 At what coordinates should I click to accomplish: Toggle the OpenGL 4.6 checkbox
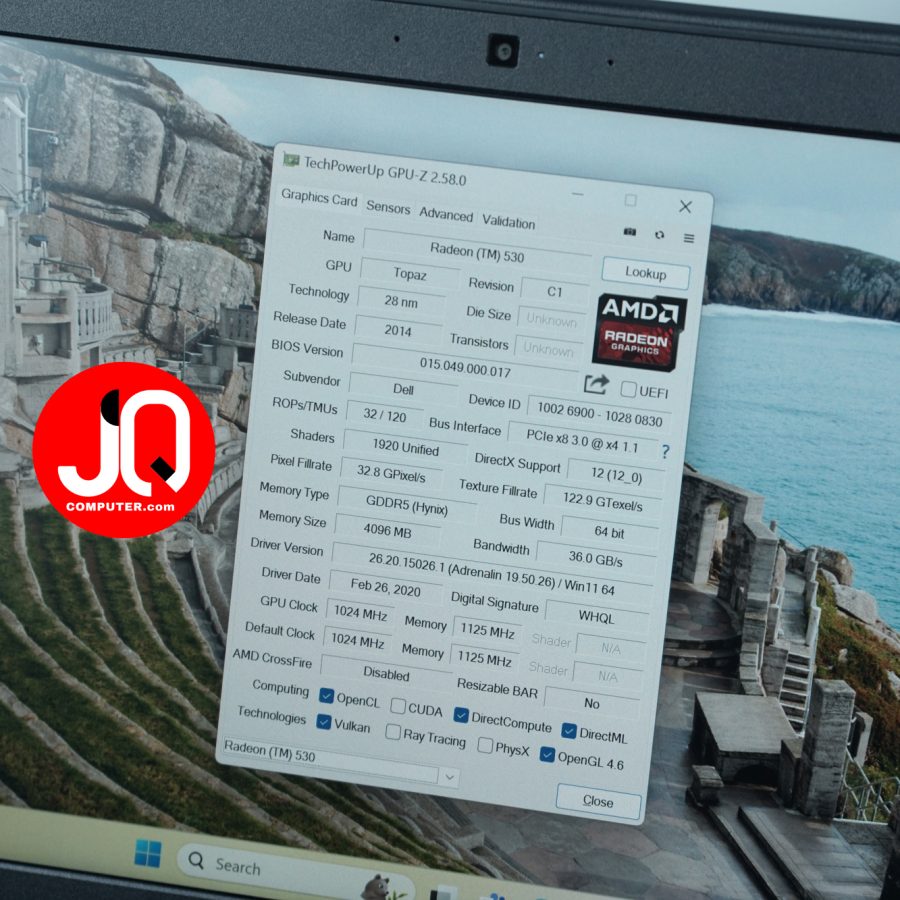[x=547, y=754]
